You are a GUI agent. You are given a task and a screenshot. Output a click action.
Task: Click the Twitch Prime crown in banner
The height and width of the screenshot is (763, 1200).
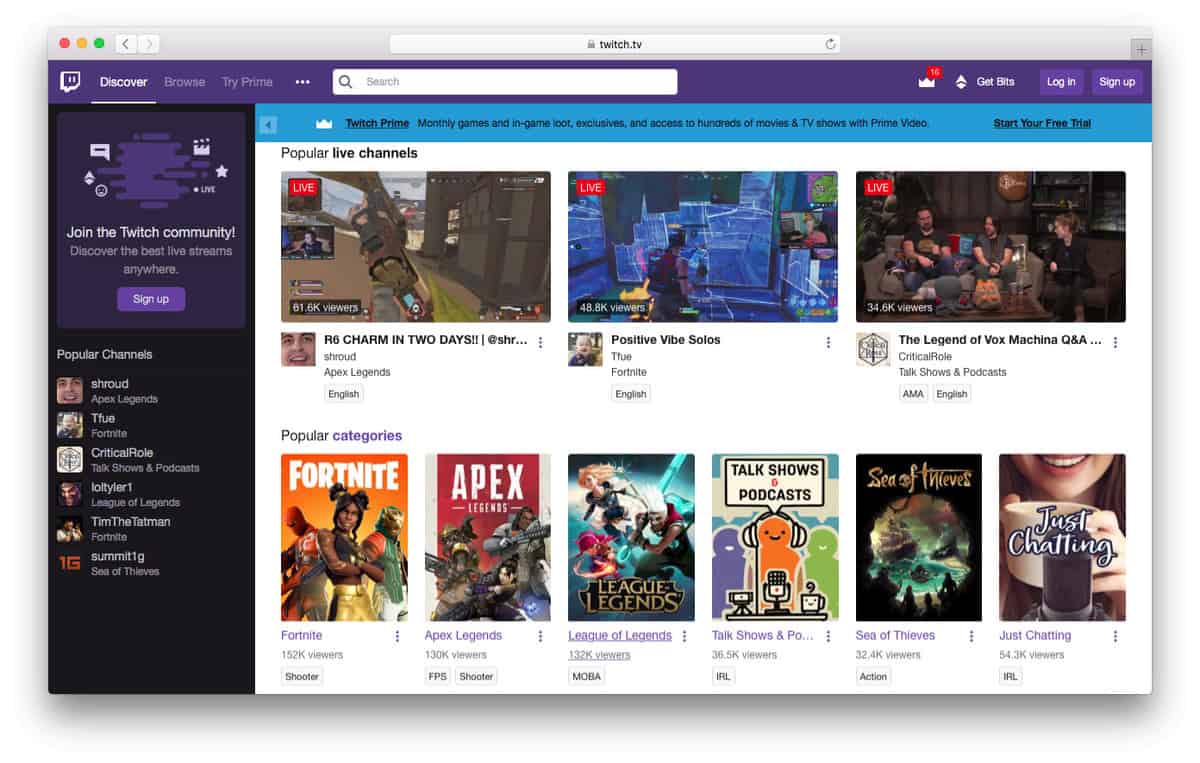pos(323,124)
